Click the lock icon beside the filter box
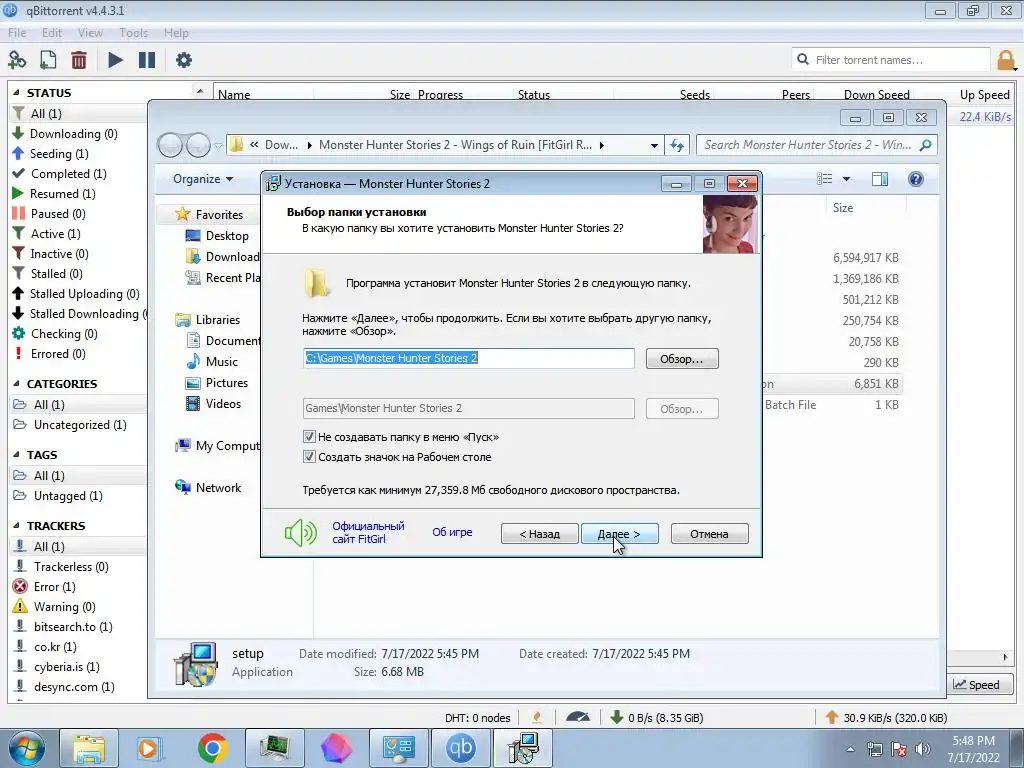Screen dimensions: 1024x768 [x=1006, y=60]
